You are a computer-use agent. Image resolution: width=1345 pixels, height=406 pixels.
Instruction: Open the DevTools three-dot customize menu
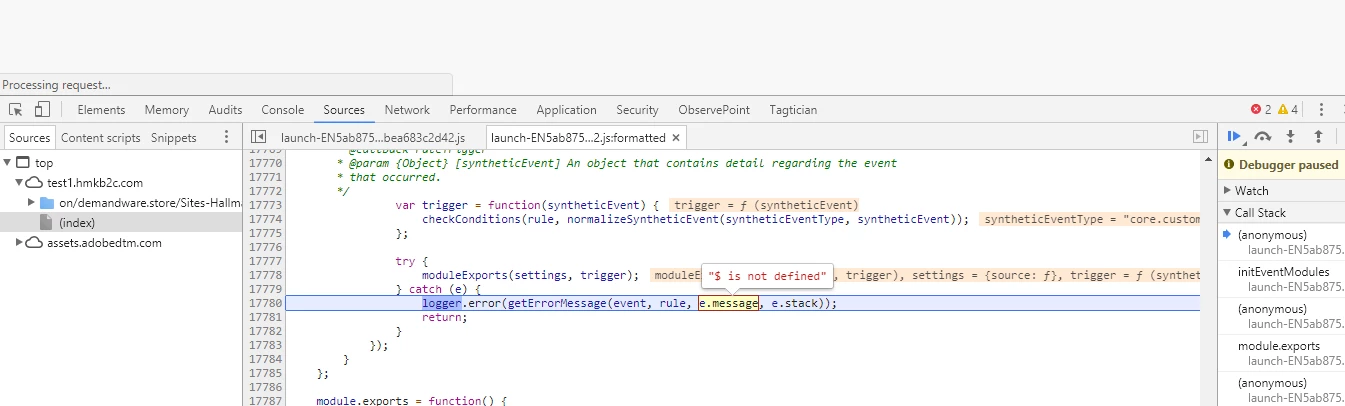[x=1321, y=110]
